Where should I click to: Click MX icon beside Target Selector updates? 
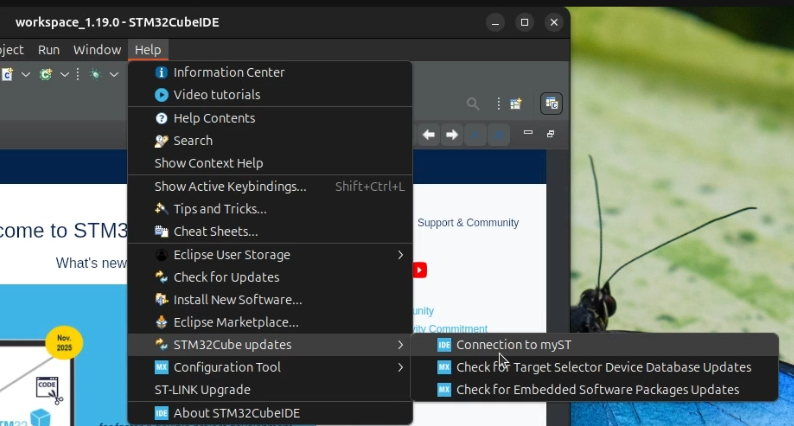click(444, 367)
